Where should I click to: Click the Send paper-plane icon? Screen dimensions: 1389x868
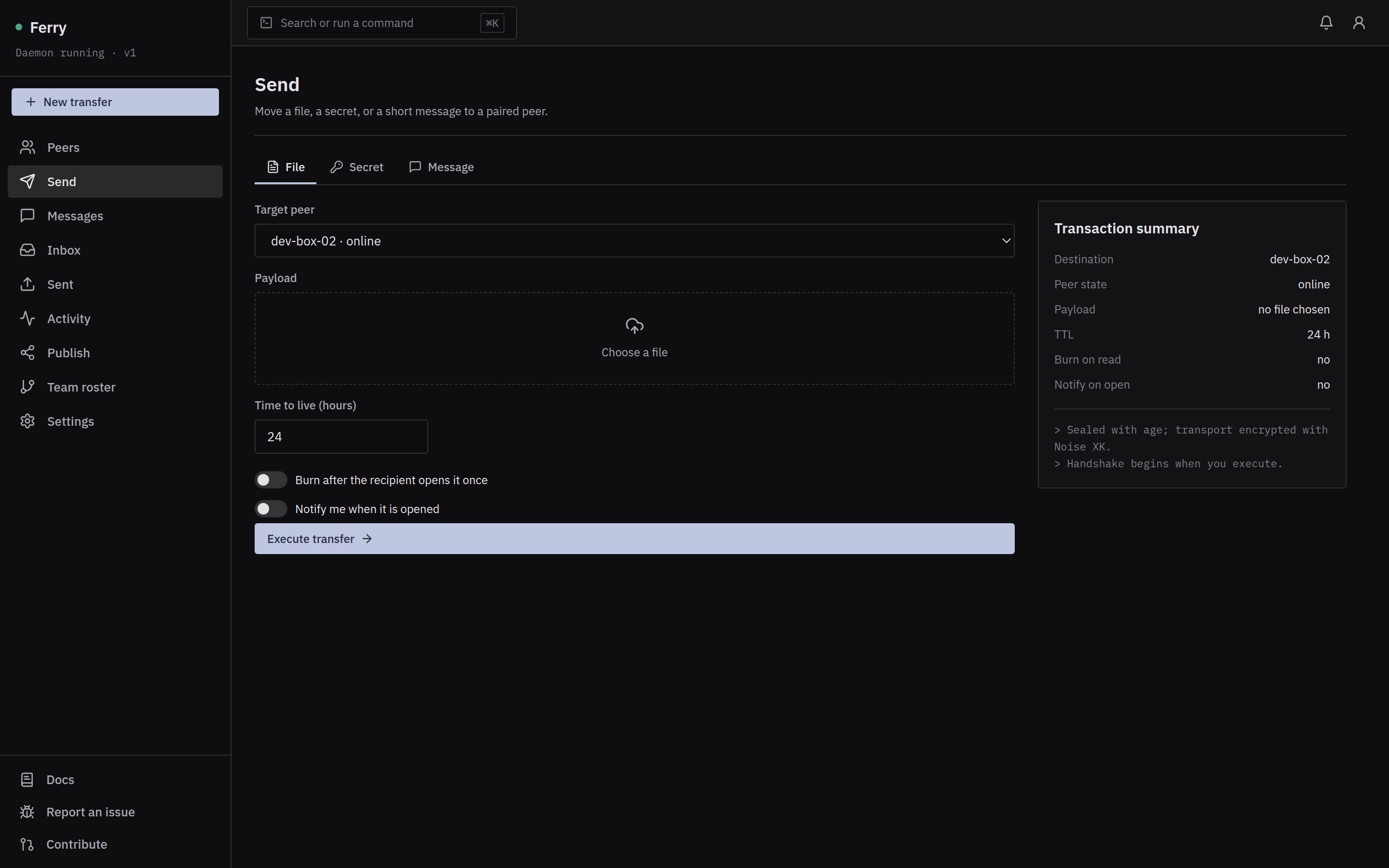click(27, 181)
